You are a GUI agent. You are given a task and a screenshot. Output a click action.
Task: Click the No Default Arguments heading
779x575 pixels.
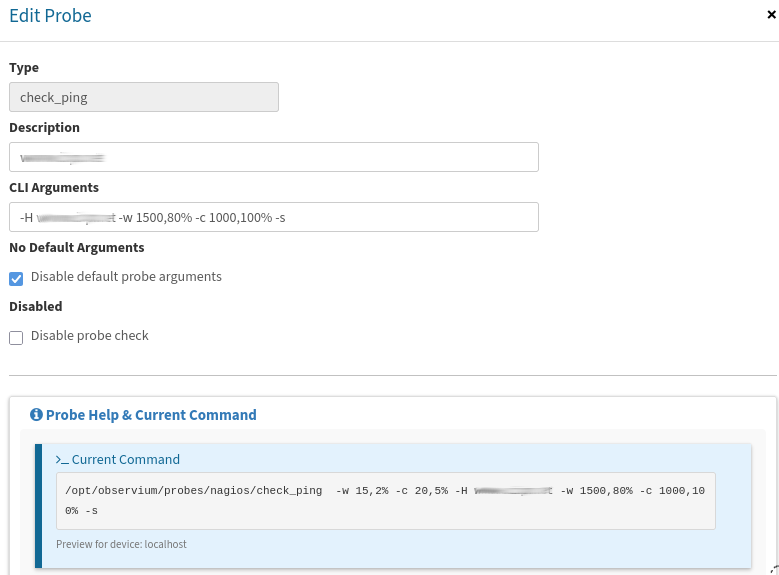(76, 247)
